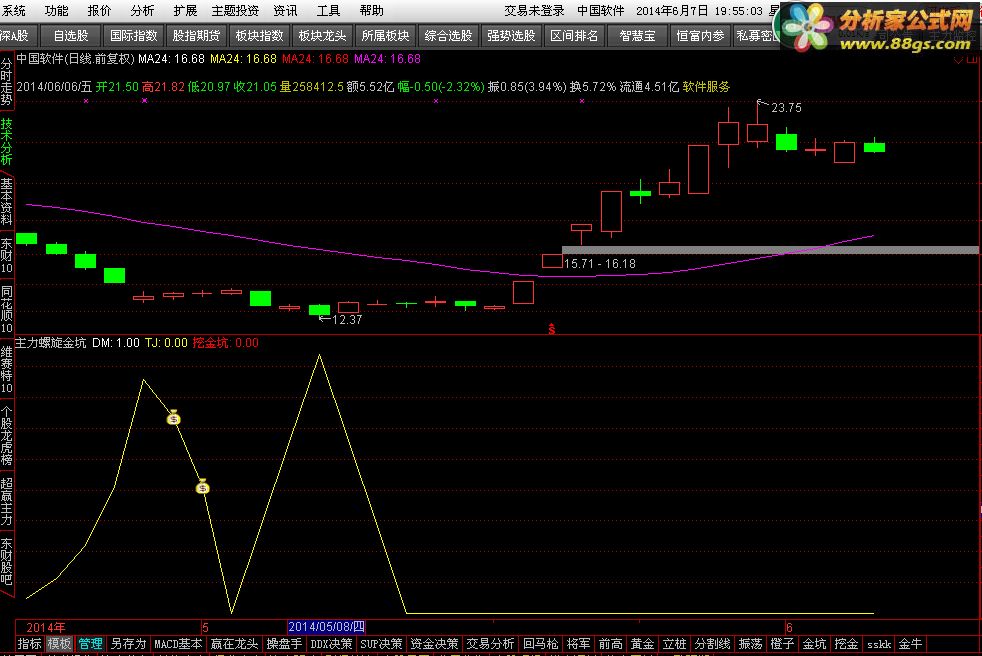This screenshot has width=982, height=656.
Task: Select the 指标 bottom tab
Action: click(x=29, y=643)
